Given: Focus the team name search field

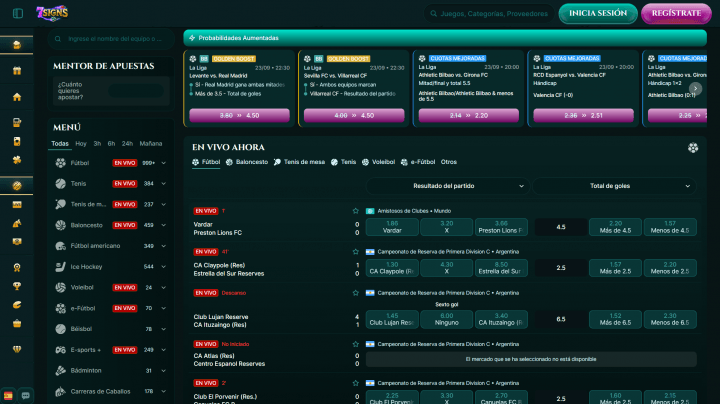Looking at the screenshot, I should [x=111, y=39].
